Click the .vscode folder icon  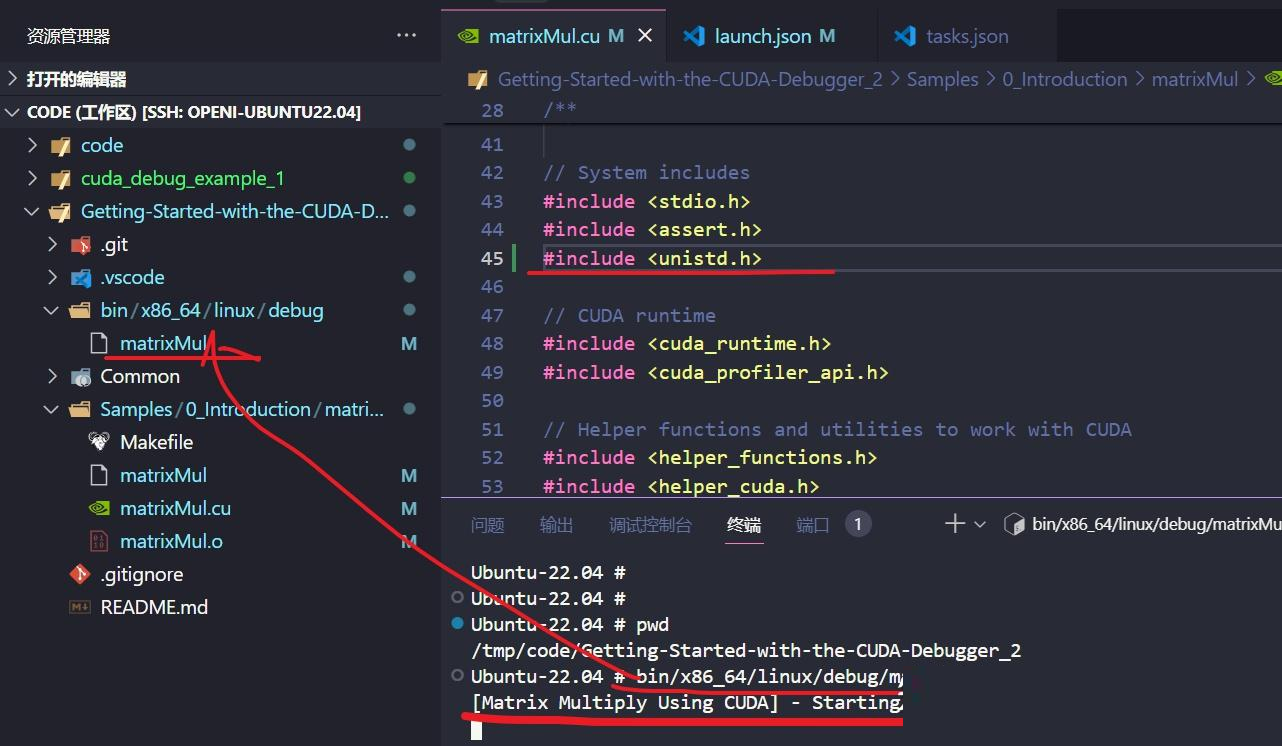(81, 278)
